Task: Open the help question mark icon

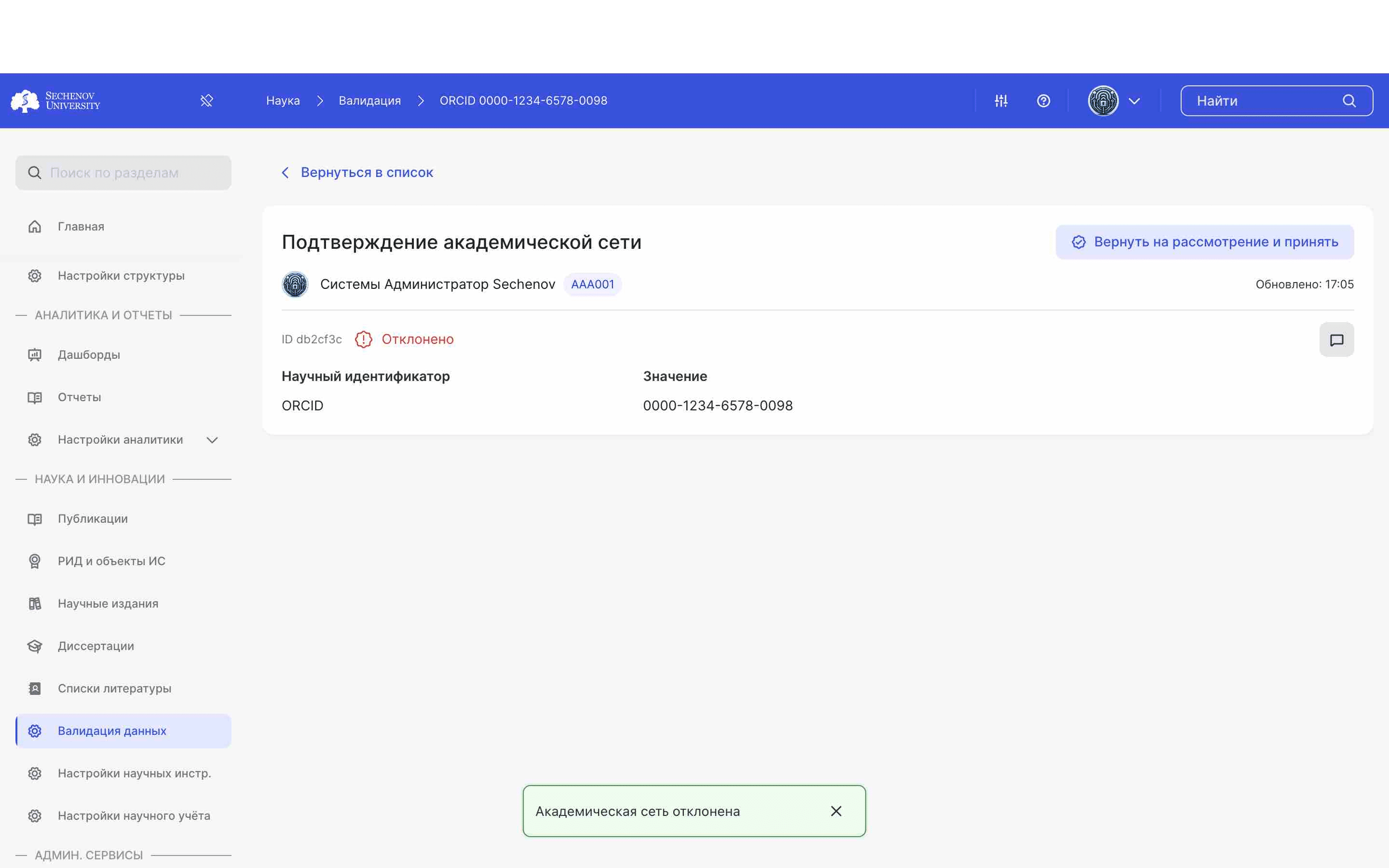Action: (1044, 101)
